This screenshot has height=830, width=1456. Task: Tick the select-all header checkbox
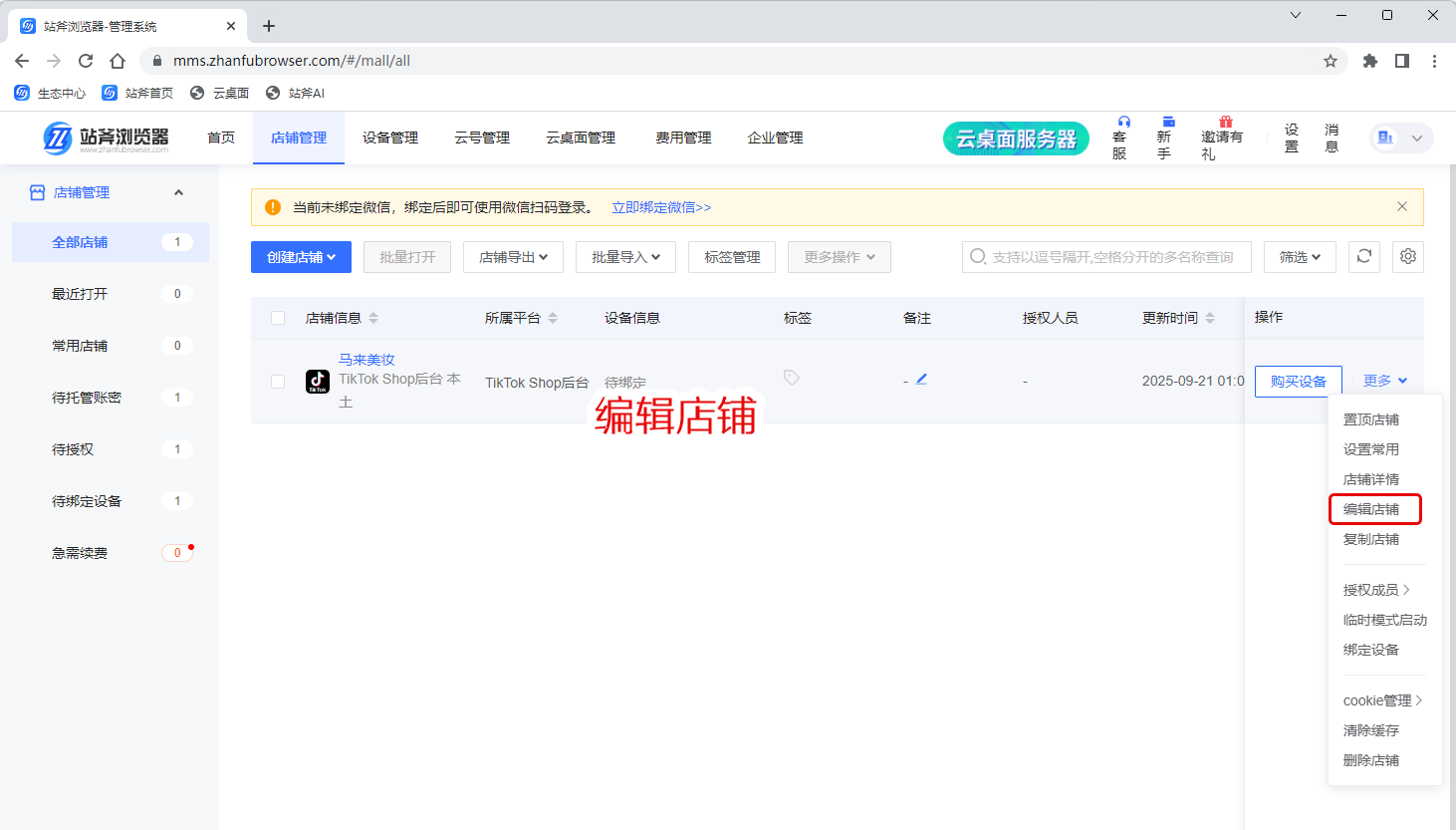[278, 318]
